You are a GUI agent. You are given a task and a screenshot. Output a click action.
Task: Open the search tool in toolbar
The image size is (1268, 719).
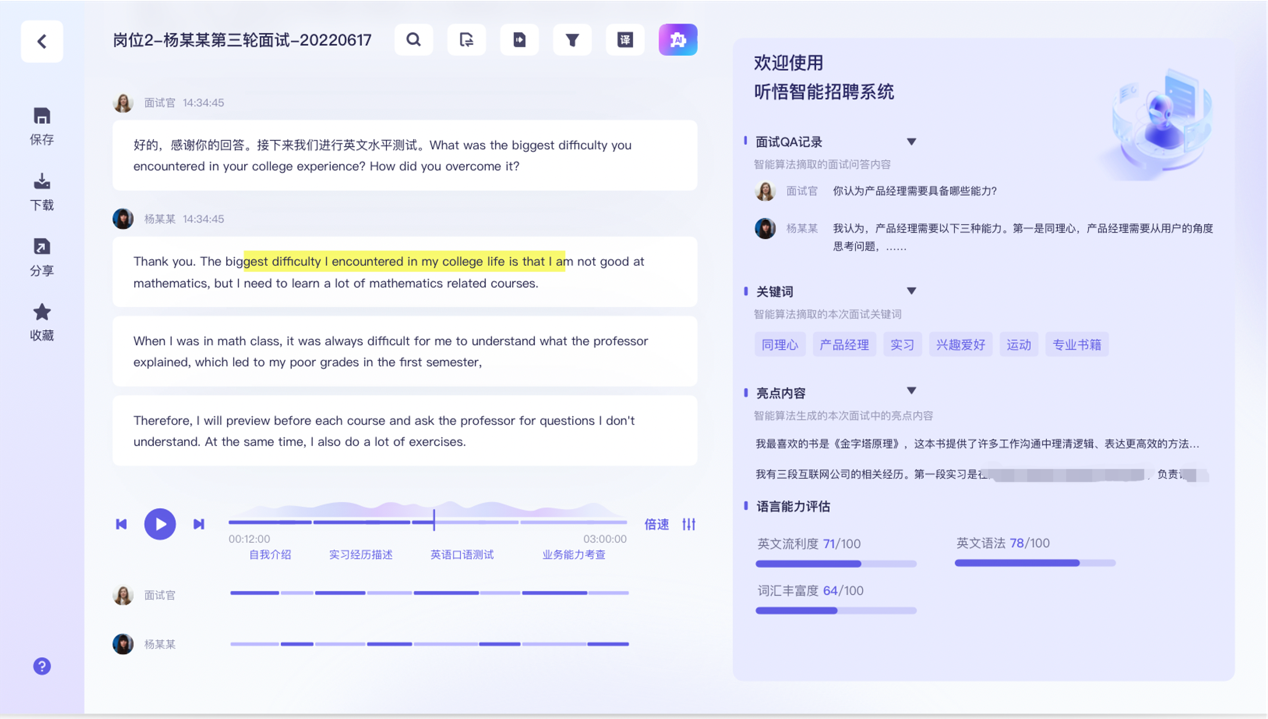pos(414,40)
